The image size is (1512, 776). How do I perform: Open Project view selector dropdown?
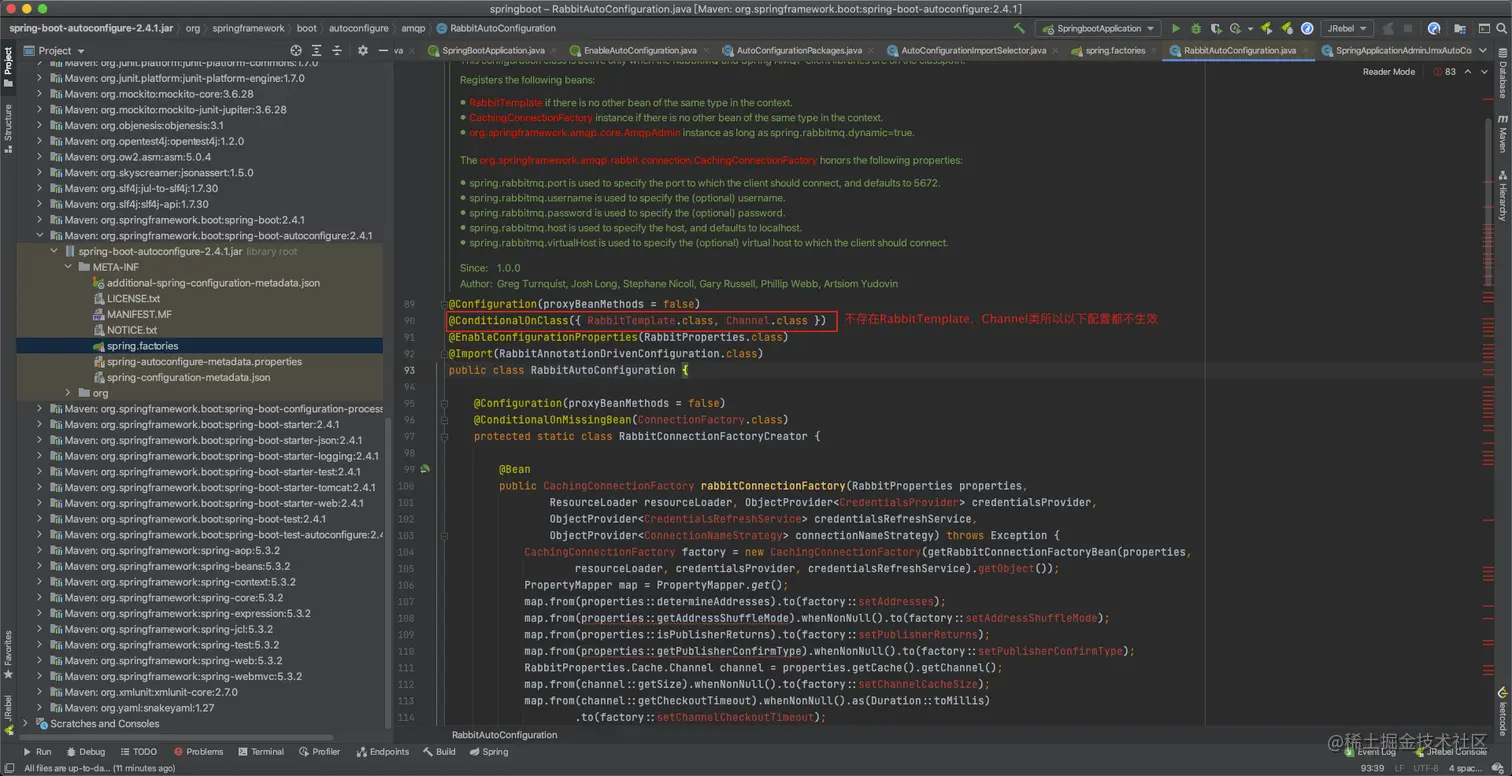(x=54, y=50)
